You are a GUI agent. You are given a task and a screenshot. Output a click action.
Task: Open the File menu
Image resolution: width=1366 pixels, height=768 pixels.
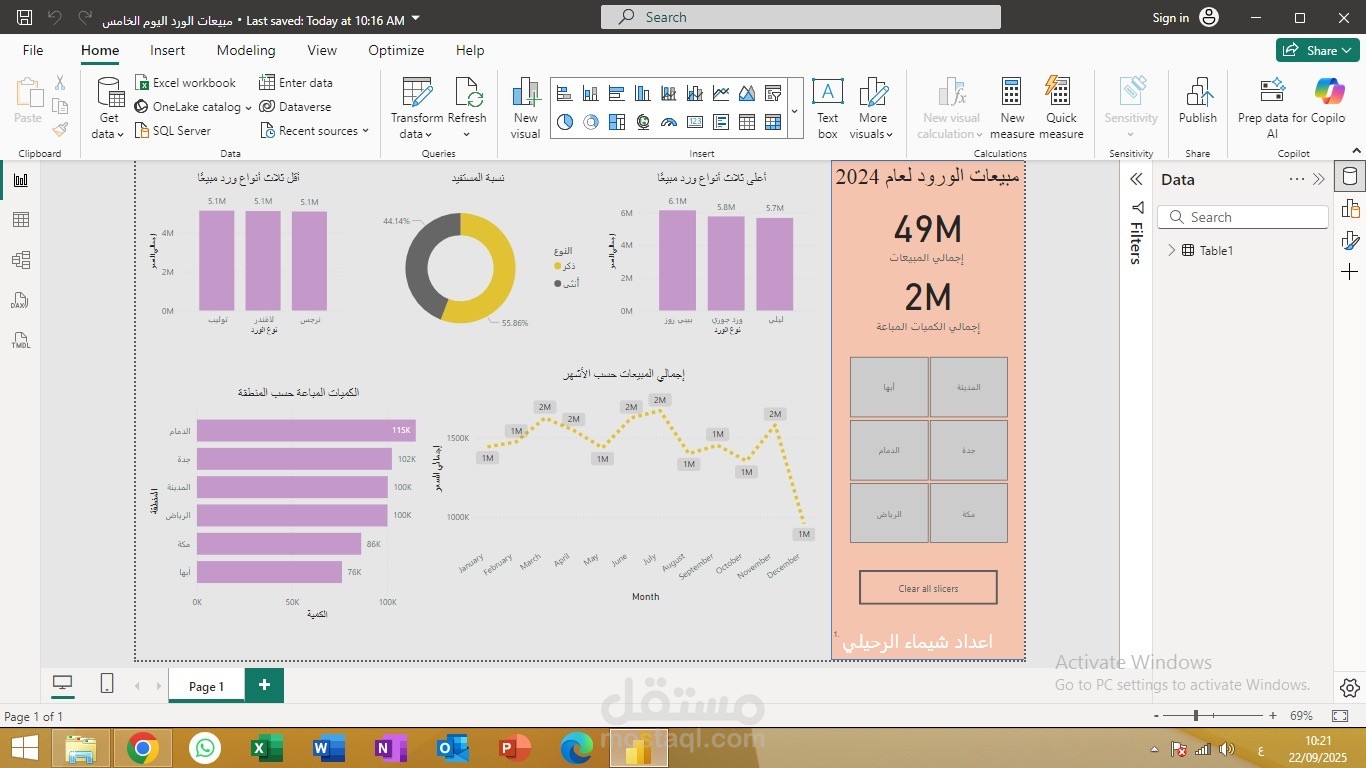(33, 50)
